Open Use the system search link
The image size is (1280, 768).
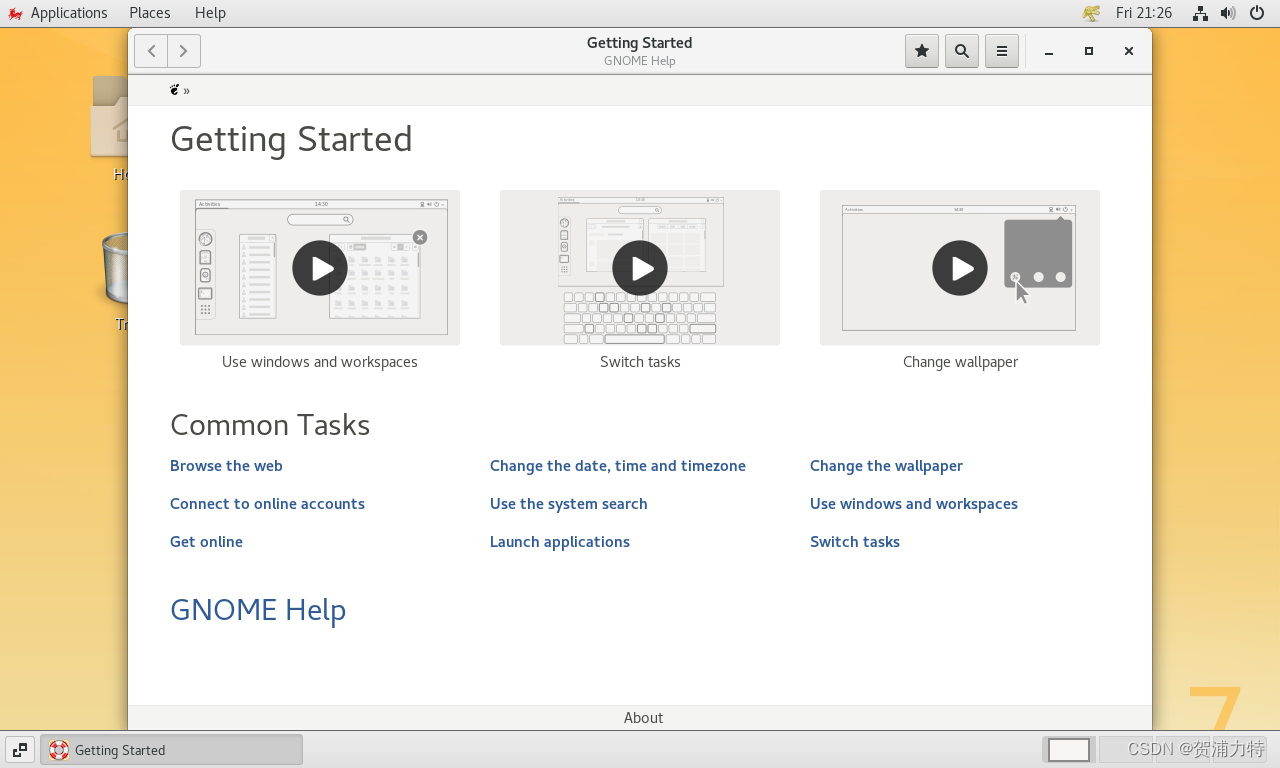(569, 504)
